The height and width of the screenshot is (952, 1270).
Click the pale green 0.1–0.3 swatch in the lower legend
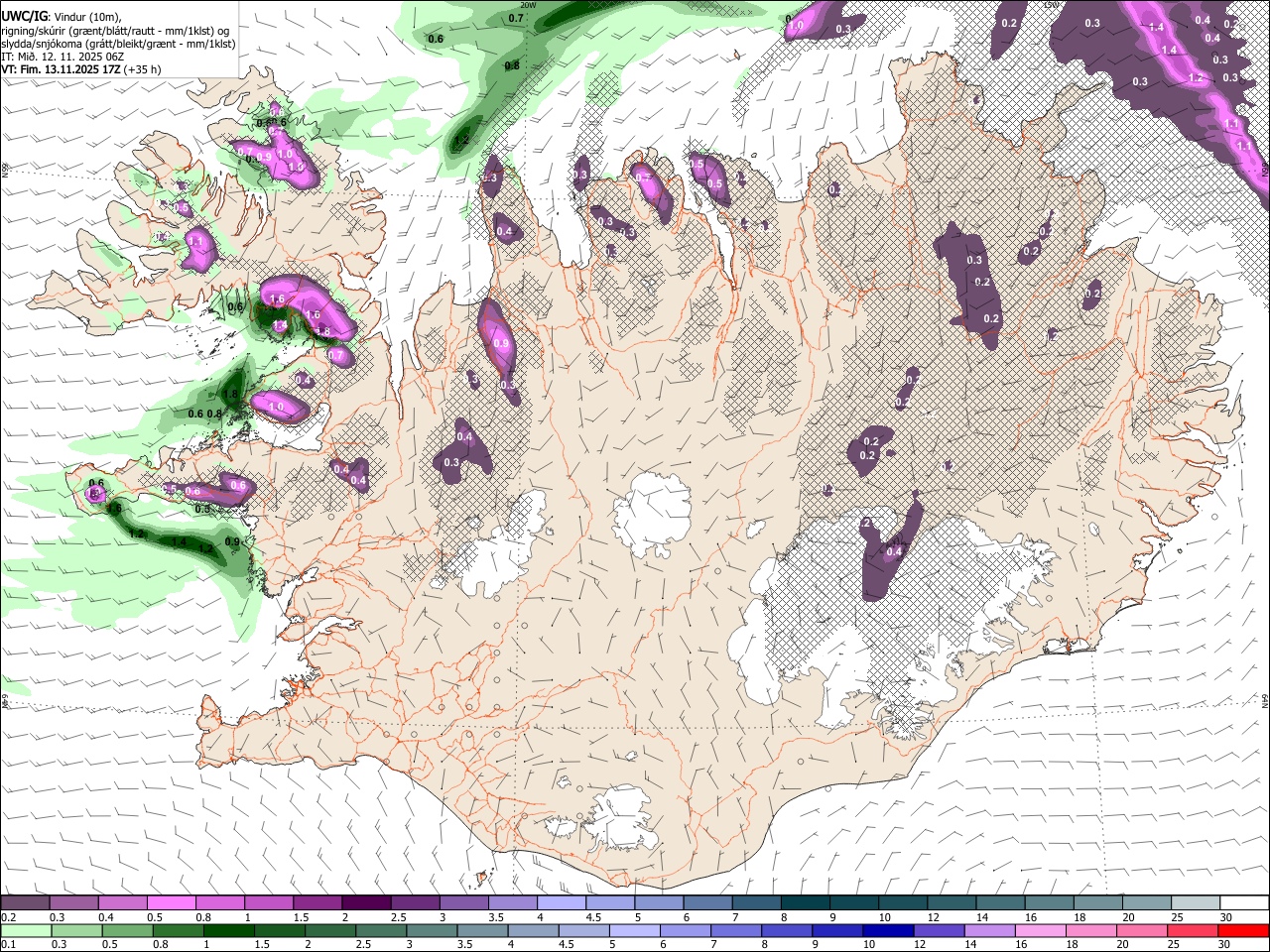coord(25,930)
